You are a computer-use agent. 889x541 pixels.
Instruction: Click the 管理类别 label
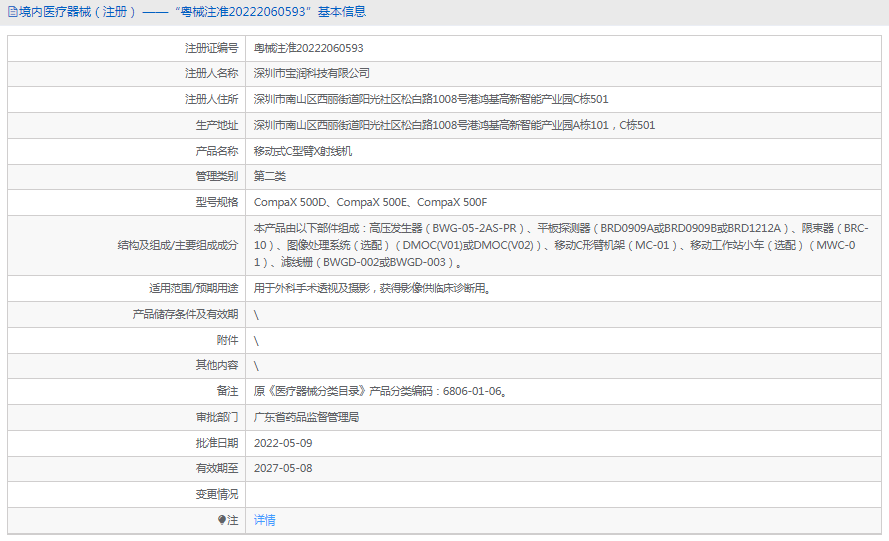pos(217,176)
